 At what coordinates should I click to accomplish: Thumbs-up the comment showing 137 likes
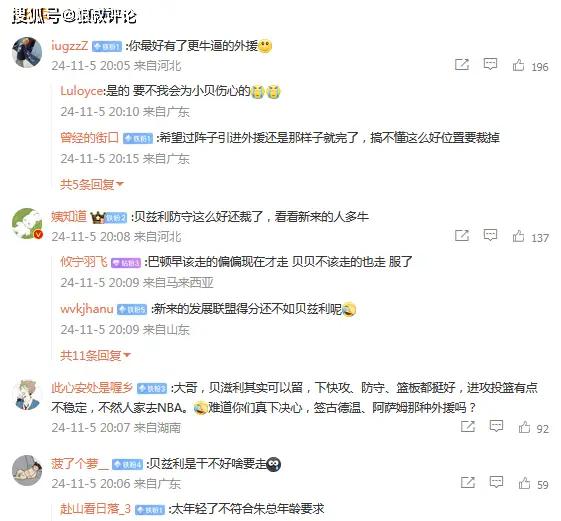pos(518,236)
